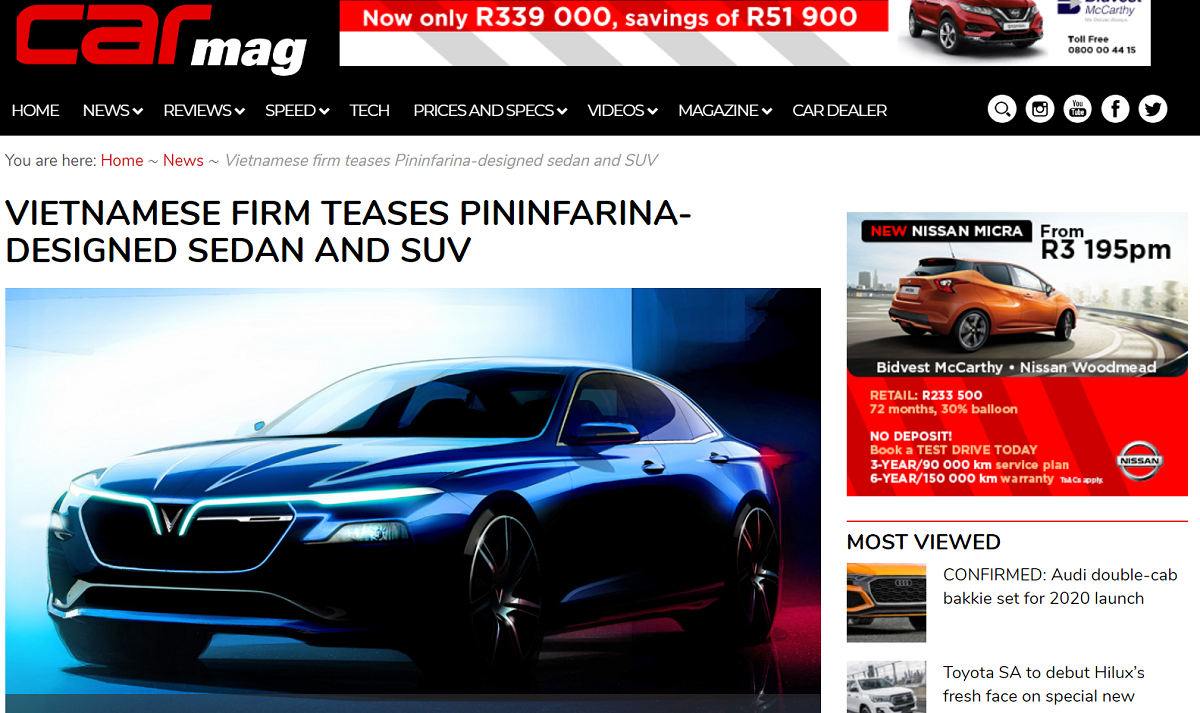Open the Twitter social icon
The image size is (1200, 713).
1153,109
